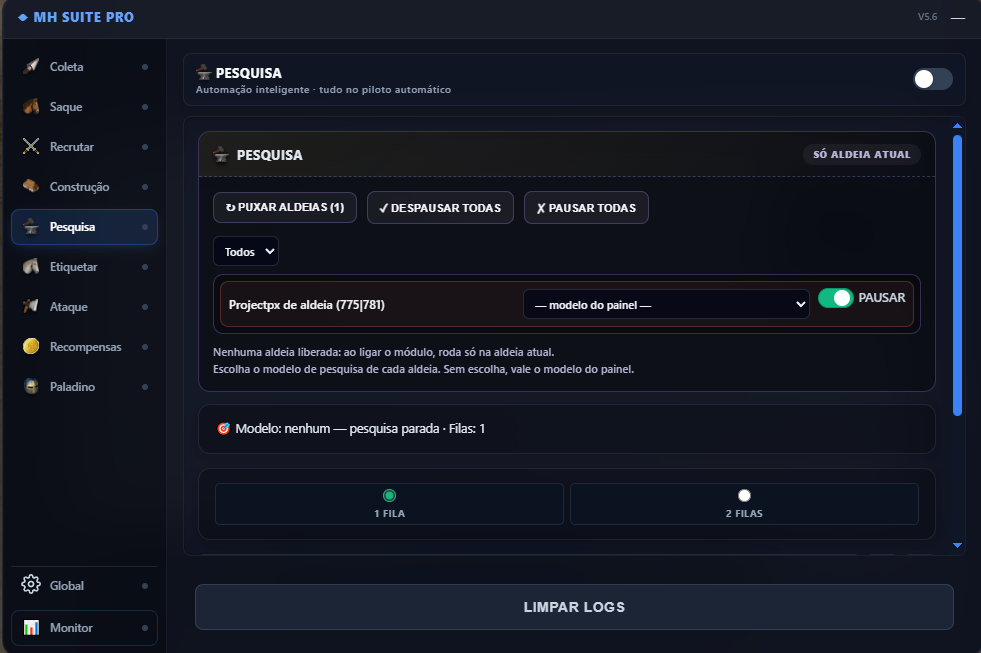The height and width of the screenshot is (653, 981).
Task: Click the Recompensas gold coin icon
Action: pyautogui.click(x=31, y=347)
